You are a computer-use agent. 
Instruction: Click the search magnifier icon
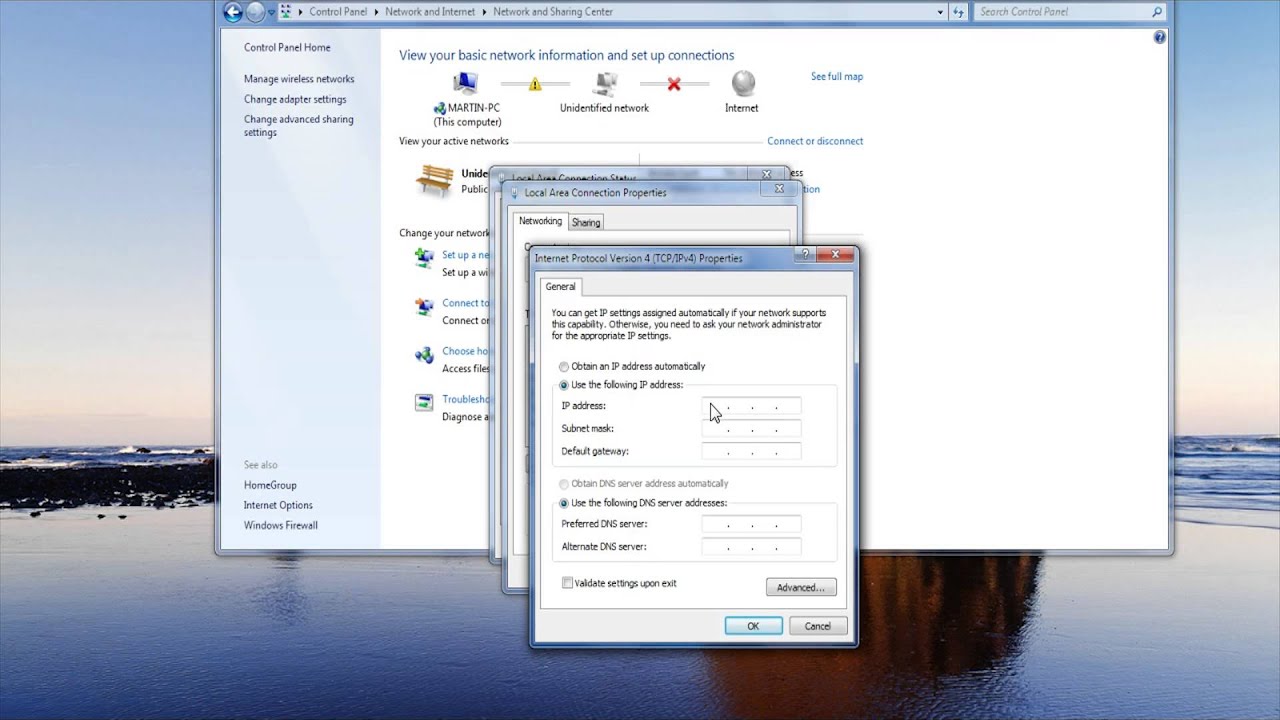coord(1157,12)
